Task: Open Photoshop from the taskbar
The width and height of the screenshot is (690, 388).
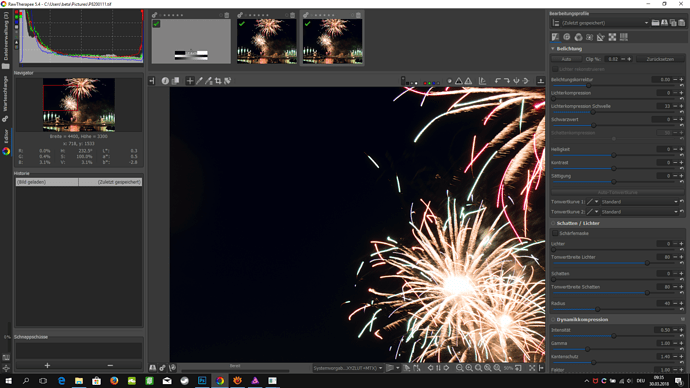Action: point(202,381)
